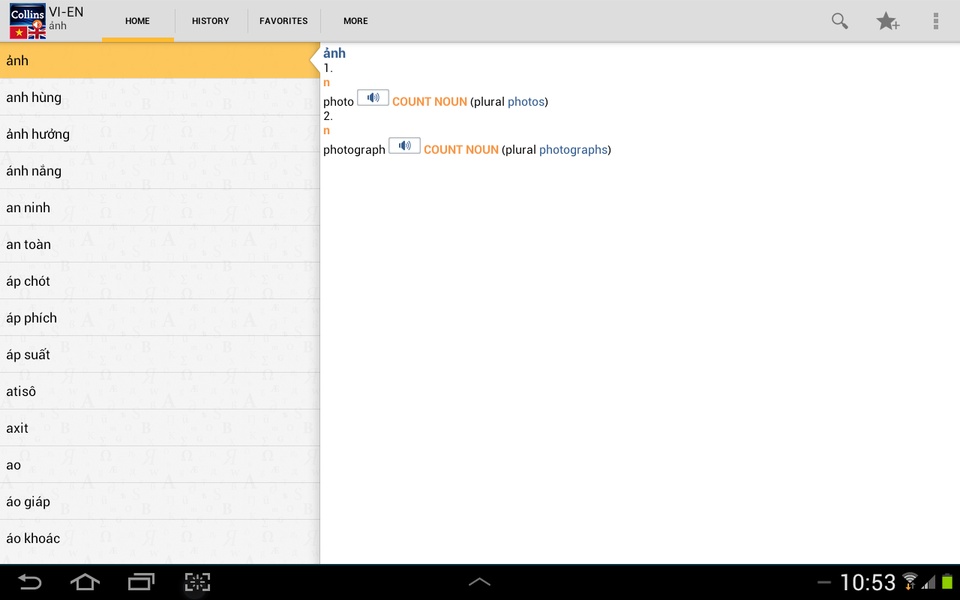Follow the "photos" plural link
Viewport: 960px width, 600px height.
526,102
